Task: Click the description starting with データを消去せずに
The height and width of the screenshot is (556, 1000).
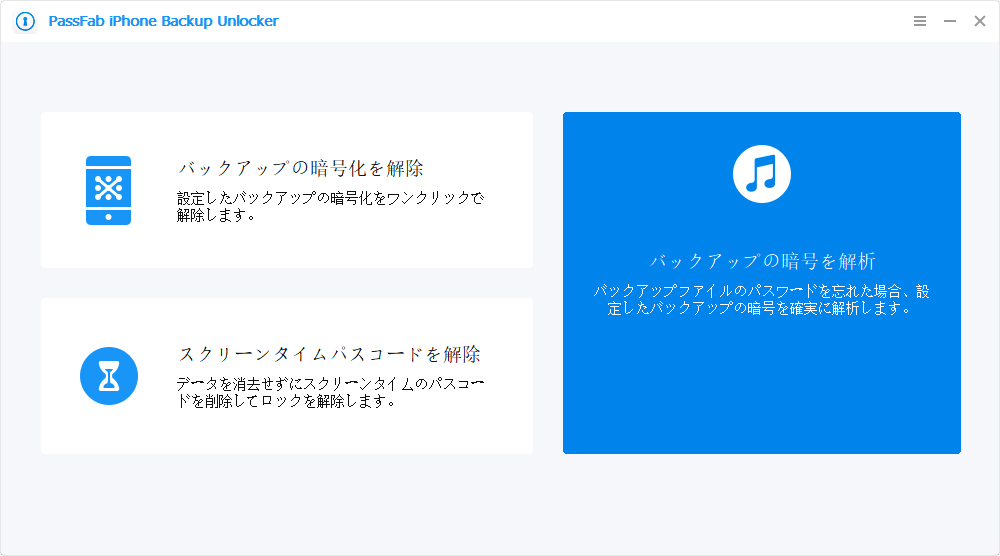Action: pyautogui.click(x=330, y=392)
